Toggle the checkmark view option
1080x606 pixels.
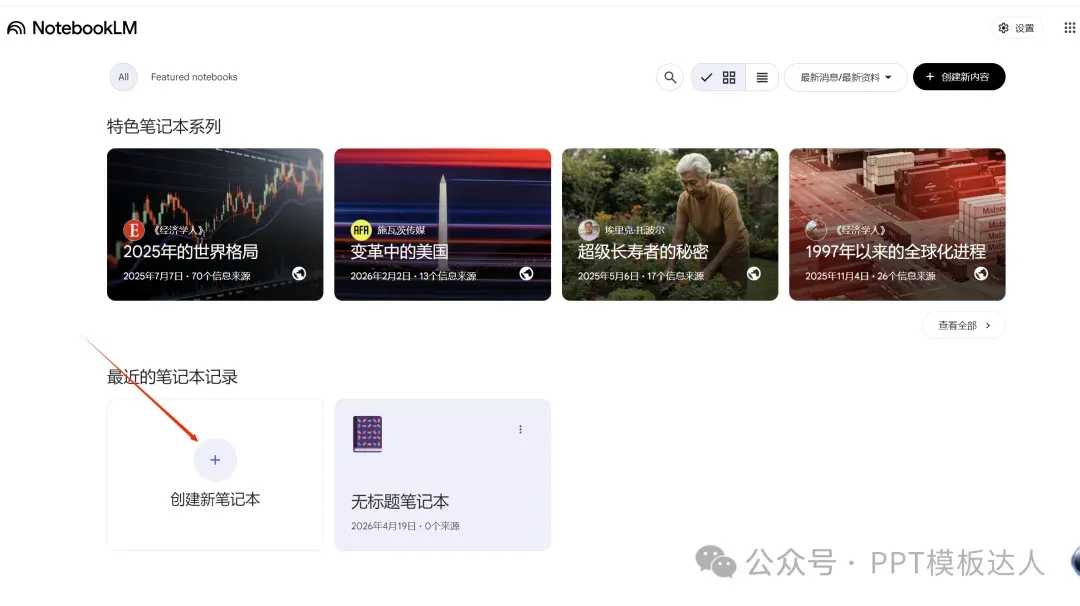[x=707, y=77]
